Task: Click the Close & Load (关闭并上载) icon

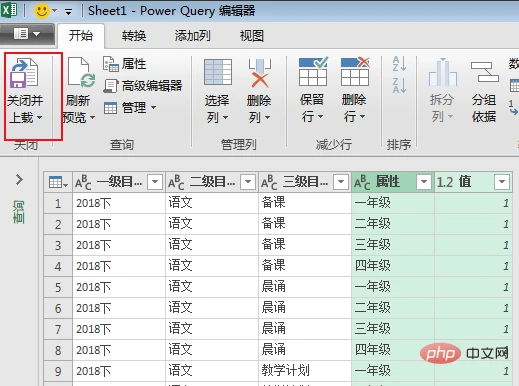Action: point(24,73)
